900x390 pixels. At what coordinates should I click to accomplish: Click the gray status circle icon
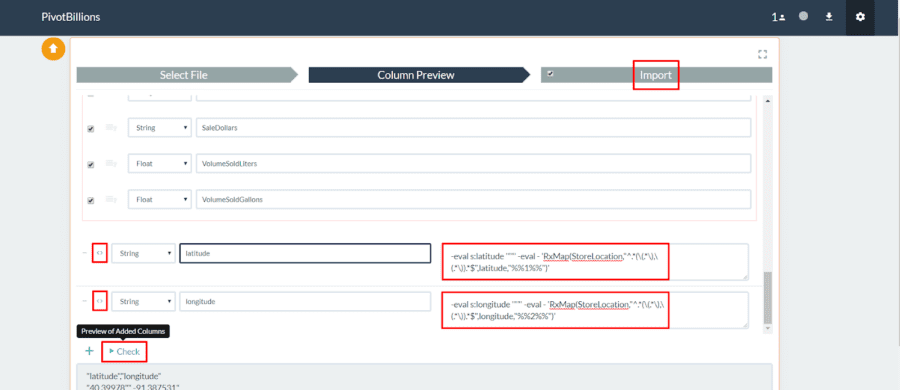804,17
